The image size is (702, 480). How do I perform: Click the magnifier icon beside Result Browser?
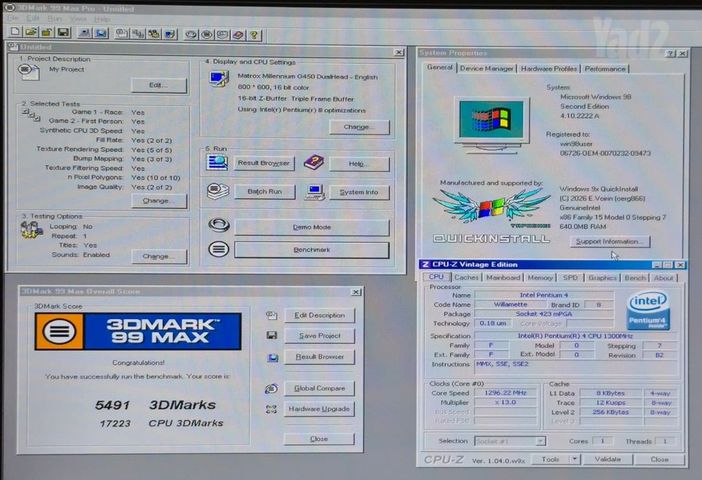[x=217, y=162]
